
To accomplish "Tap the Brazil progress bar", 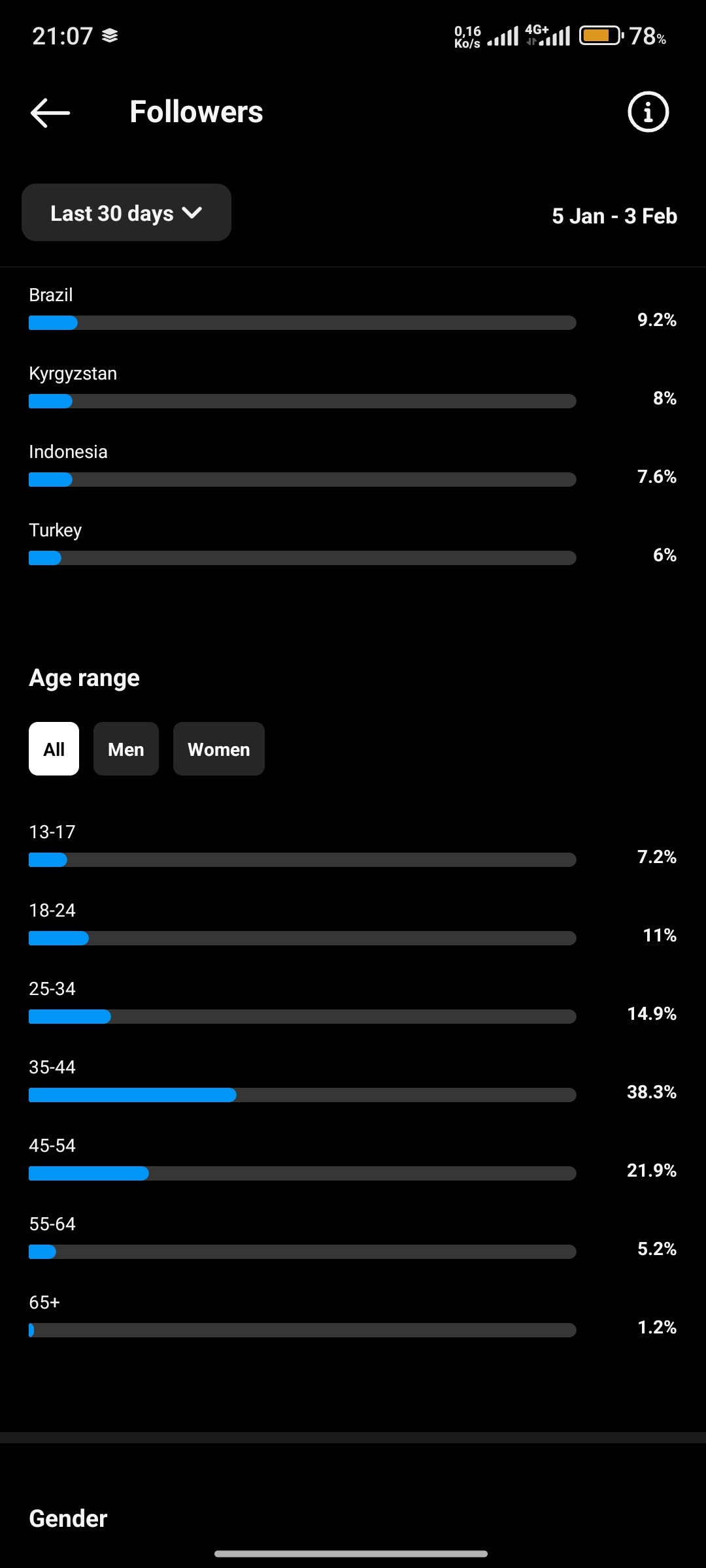I will pyautogui.click(x=302, y=323).
